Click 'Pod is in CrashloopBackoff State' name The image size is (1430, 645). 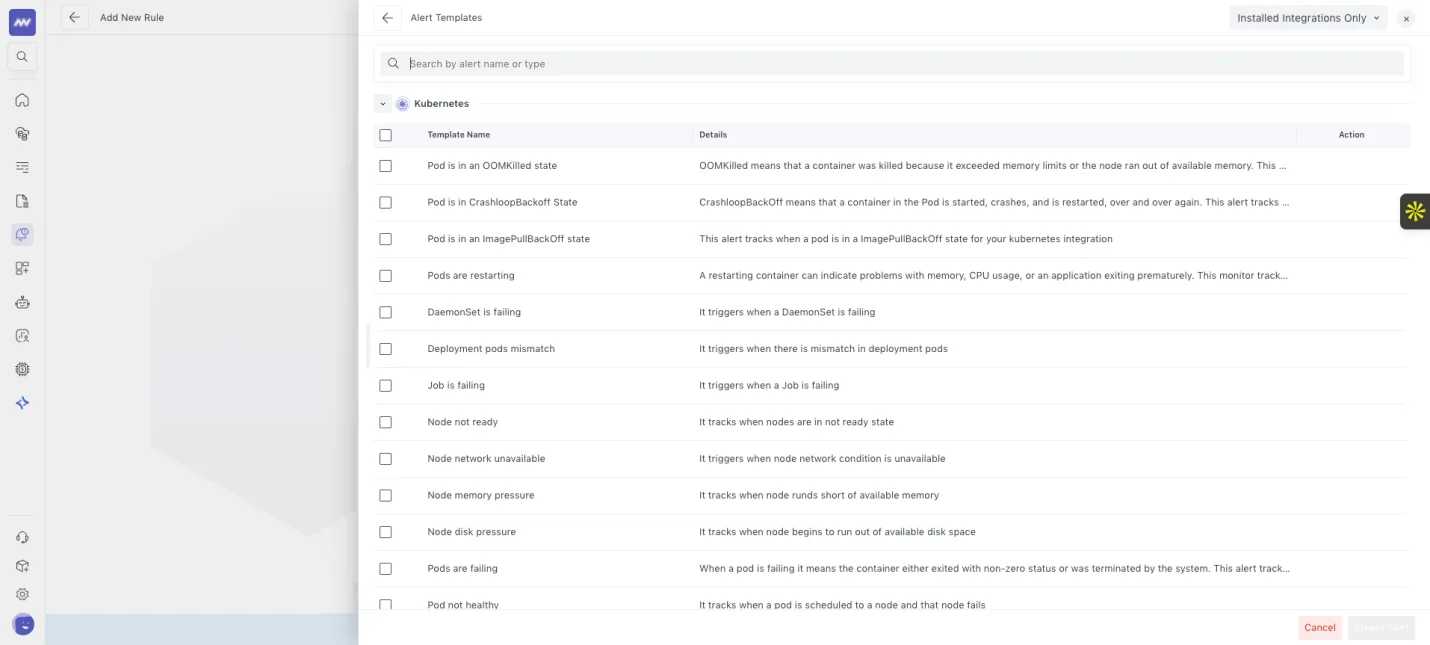point(502,202)
